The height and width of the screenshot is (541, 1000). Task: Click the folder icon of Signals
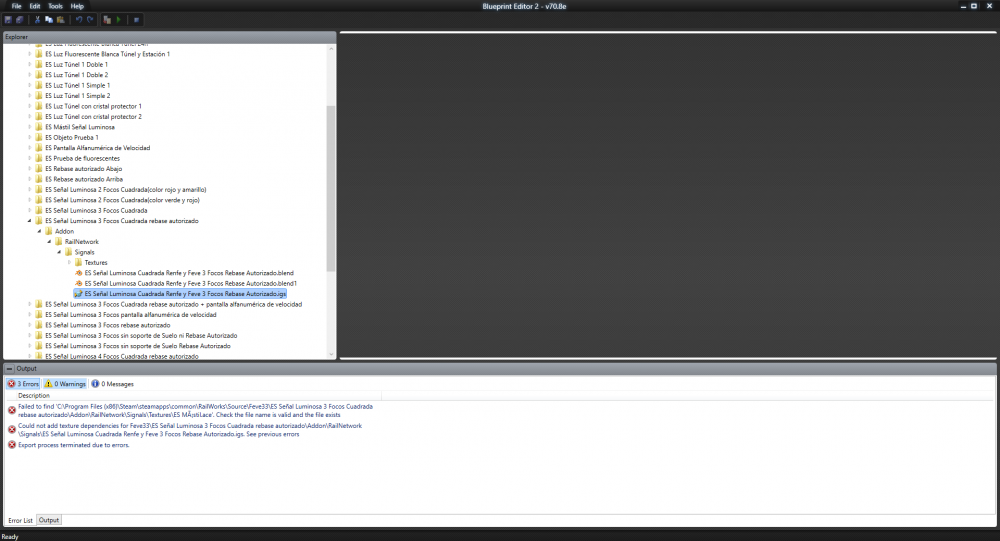68,252
